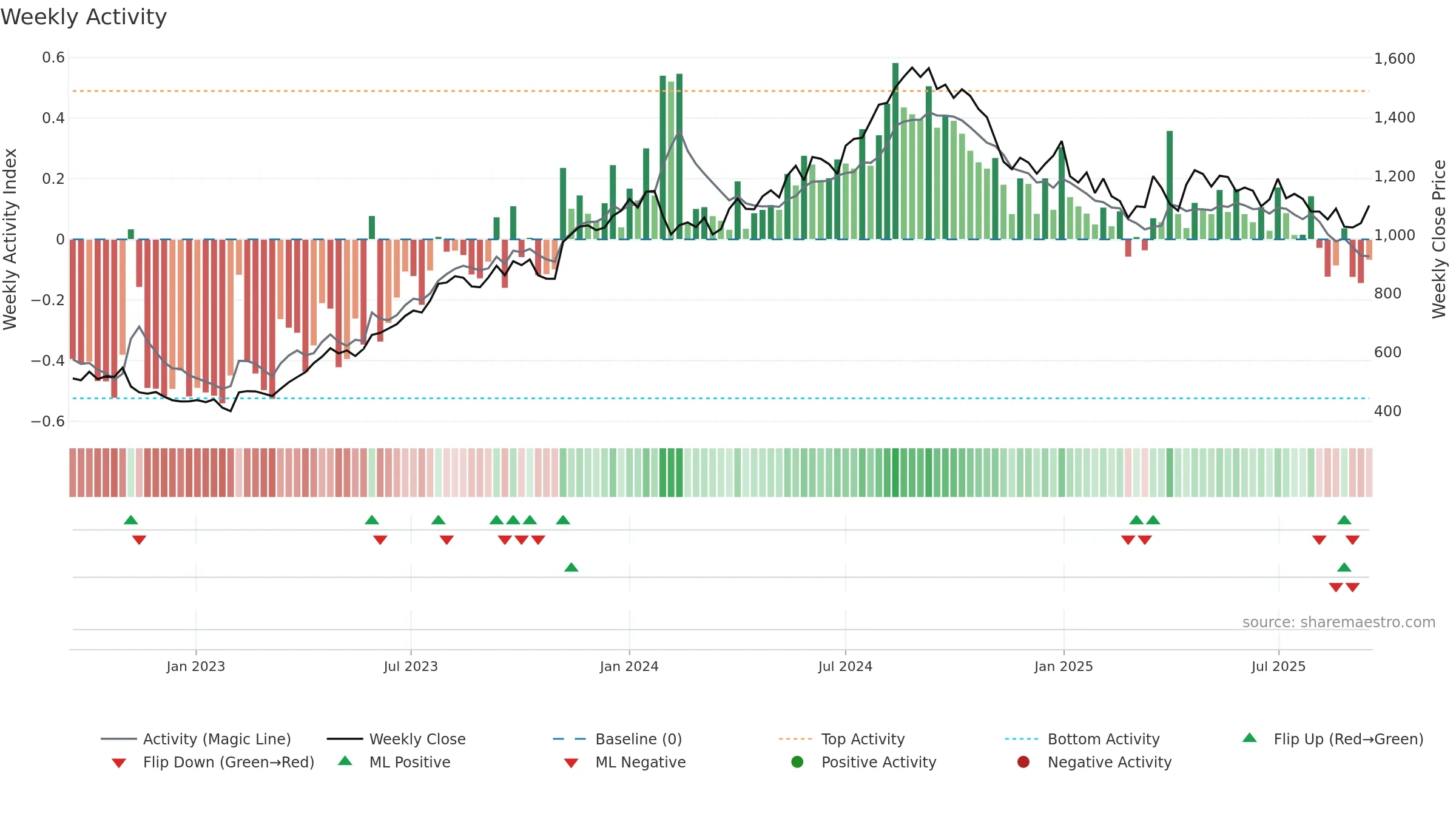Screen dimensions: 1456x819
Task: Click the 0 baseline tick label
Action: pos(60,240)
